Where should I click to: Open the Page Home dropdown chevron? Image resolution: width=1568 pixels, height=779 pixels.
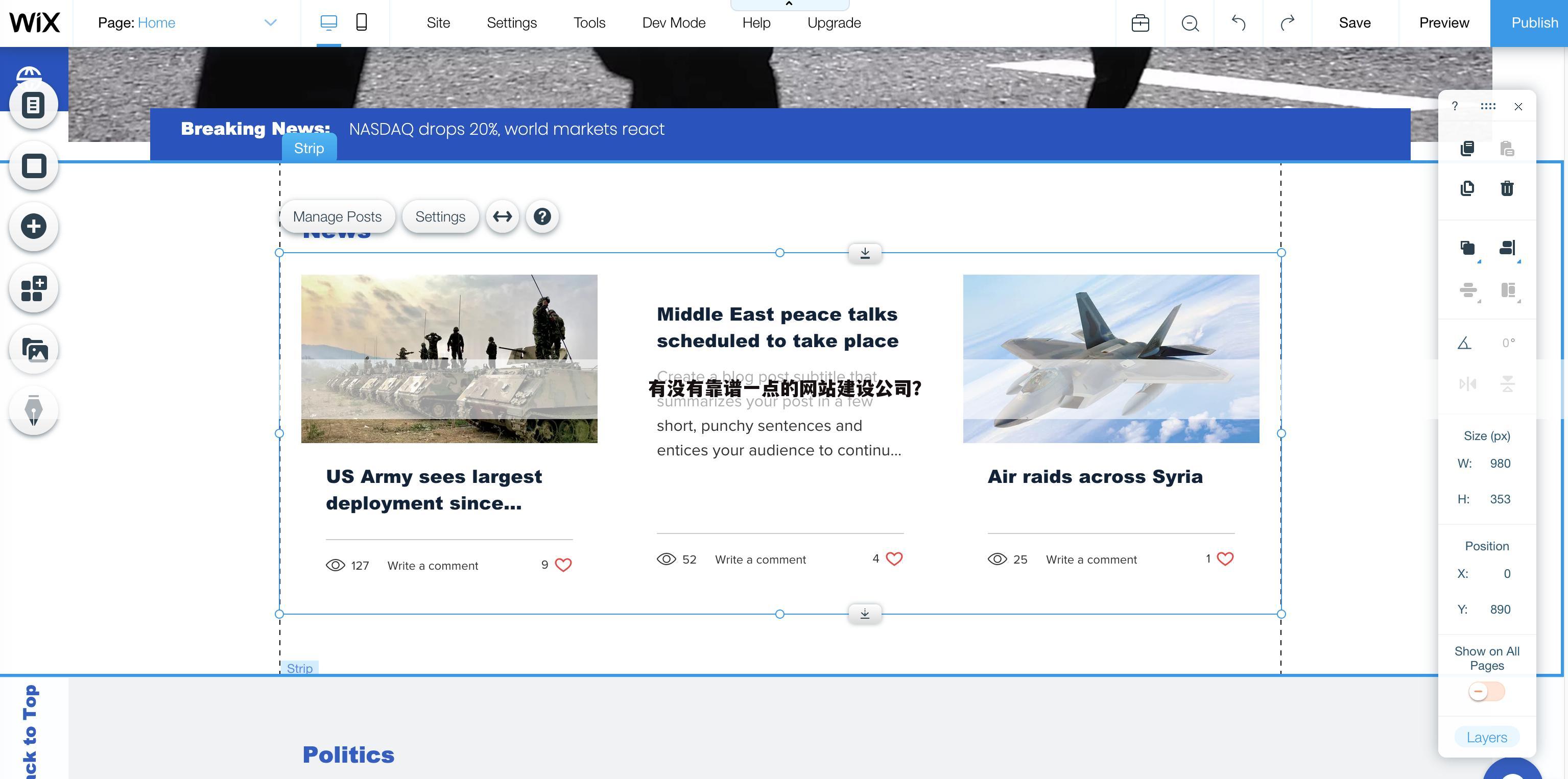pyautogui.click(x=270, y=23)
